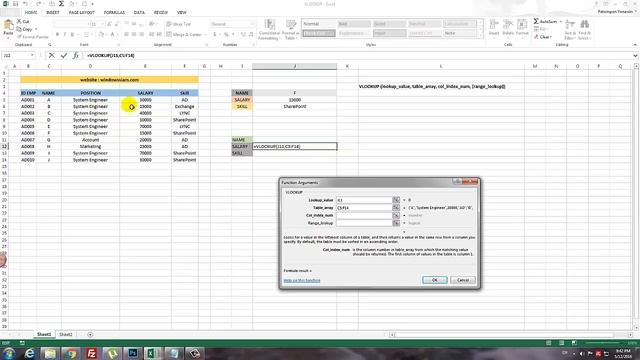Collapse dialog via Lookup_value range selector

[x=396, y=200]
